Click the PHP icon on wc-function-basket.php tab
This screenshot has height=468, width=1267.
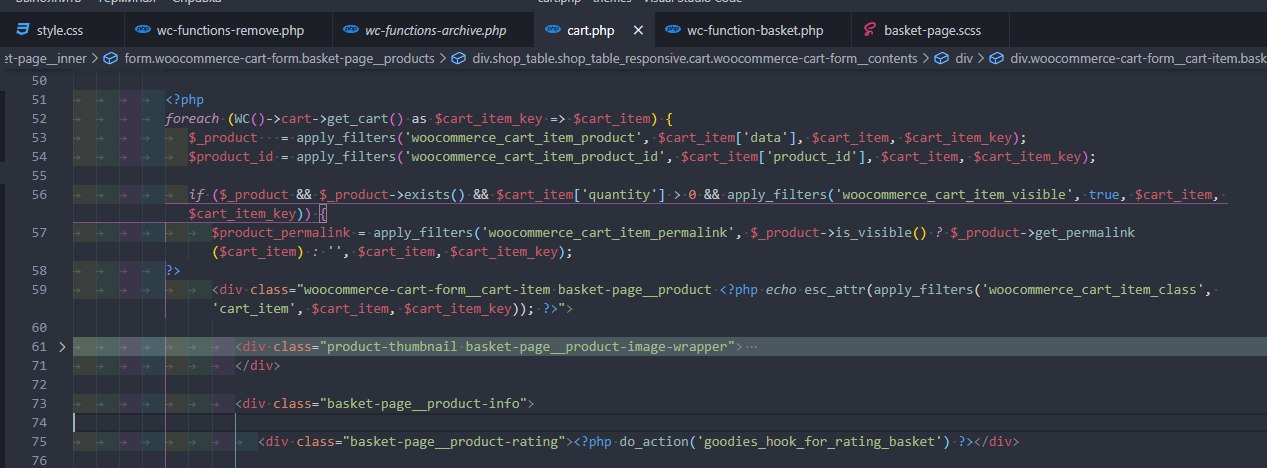pos(672,31)
